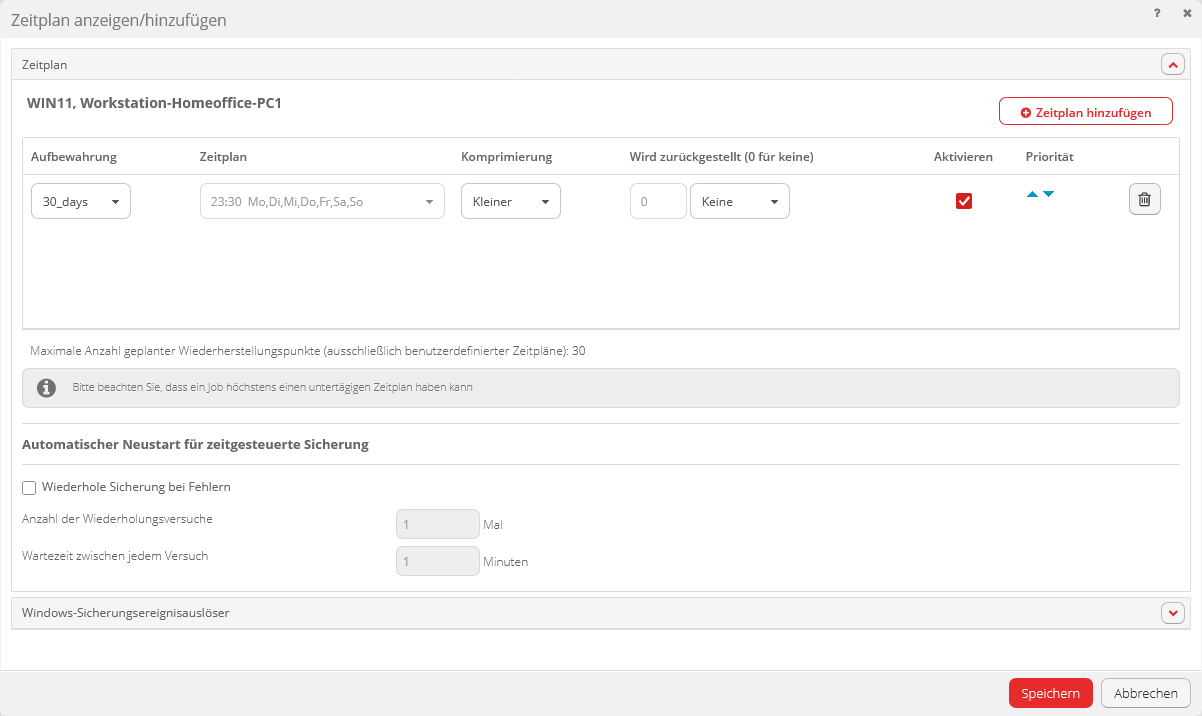1202x716 pixels.
Task: Open the Aufbewahrung 30_days dropdown
Action: point(81,201)
